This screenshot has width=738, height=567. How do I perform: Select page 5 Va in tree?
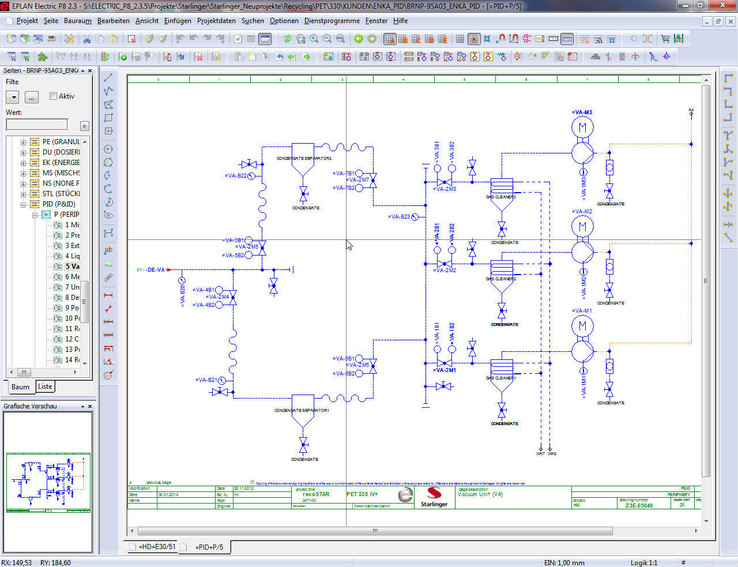pyautogui.click(x=71, y=267)
